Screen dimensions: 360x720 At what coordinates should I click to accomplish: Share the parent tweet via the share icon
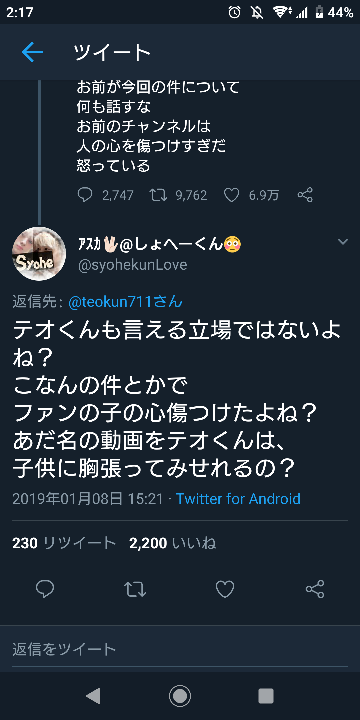pos(305,195)
